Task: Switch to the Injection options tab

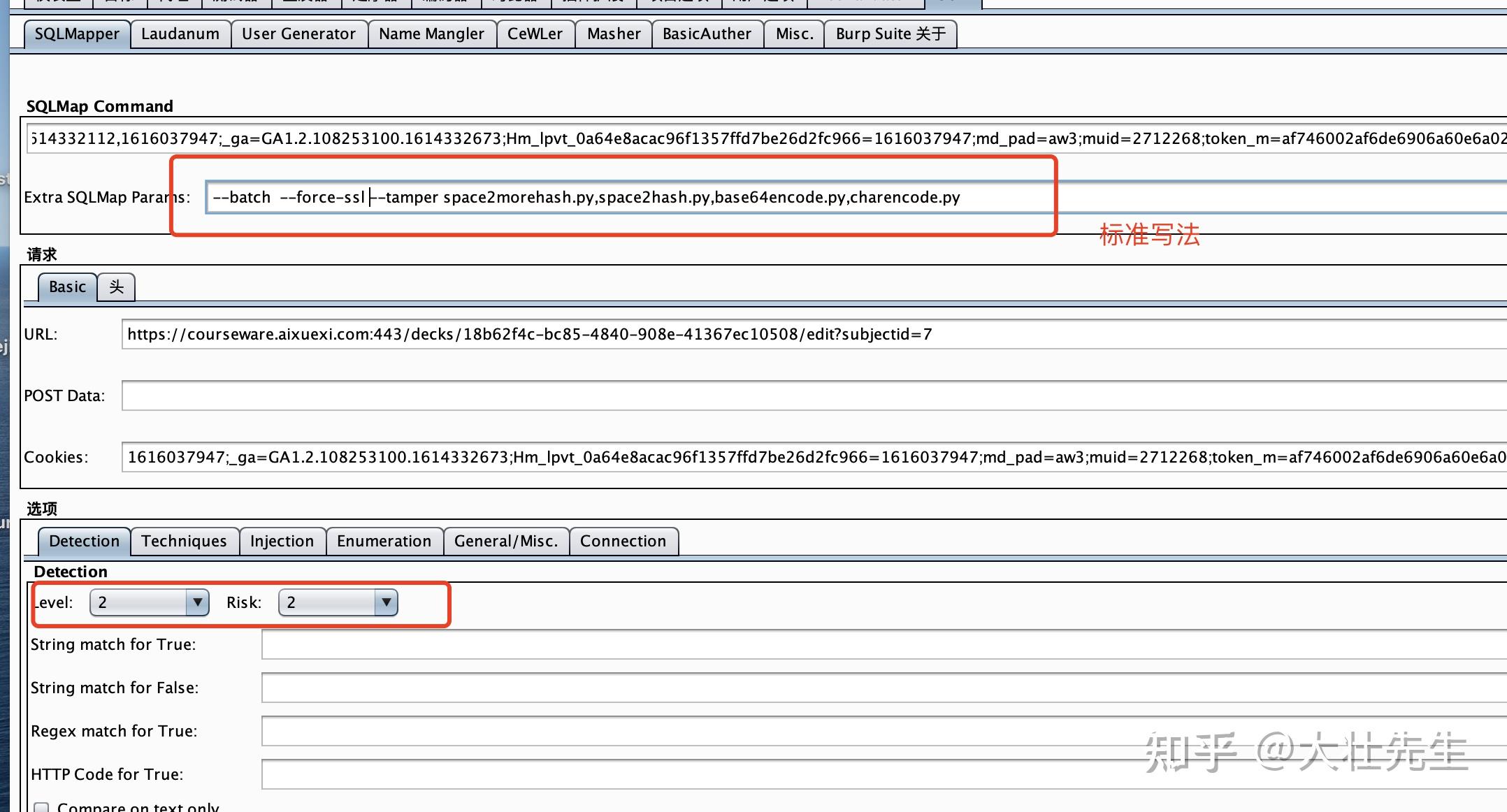Action: 282,541
